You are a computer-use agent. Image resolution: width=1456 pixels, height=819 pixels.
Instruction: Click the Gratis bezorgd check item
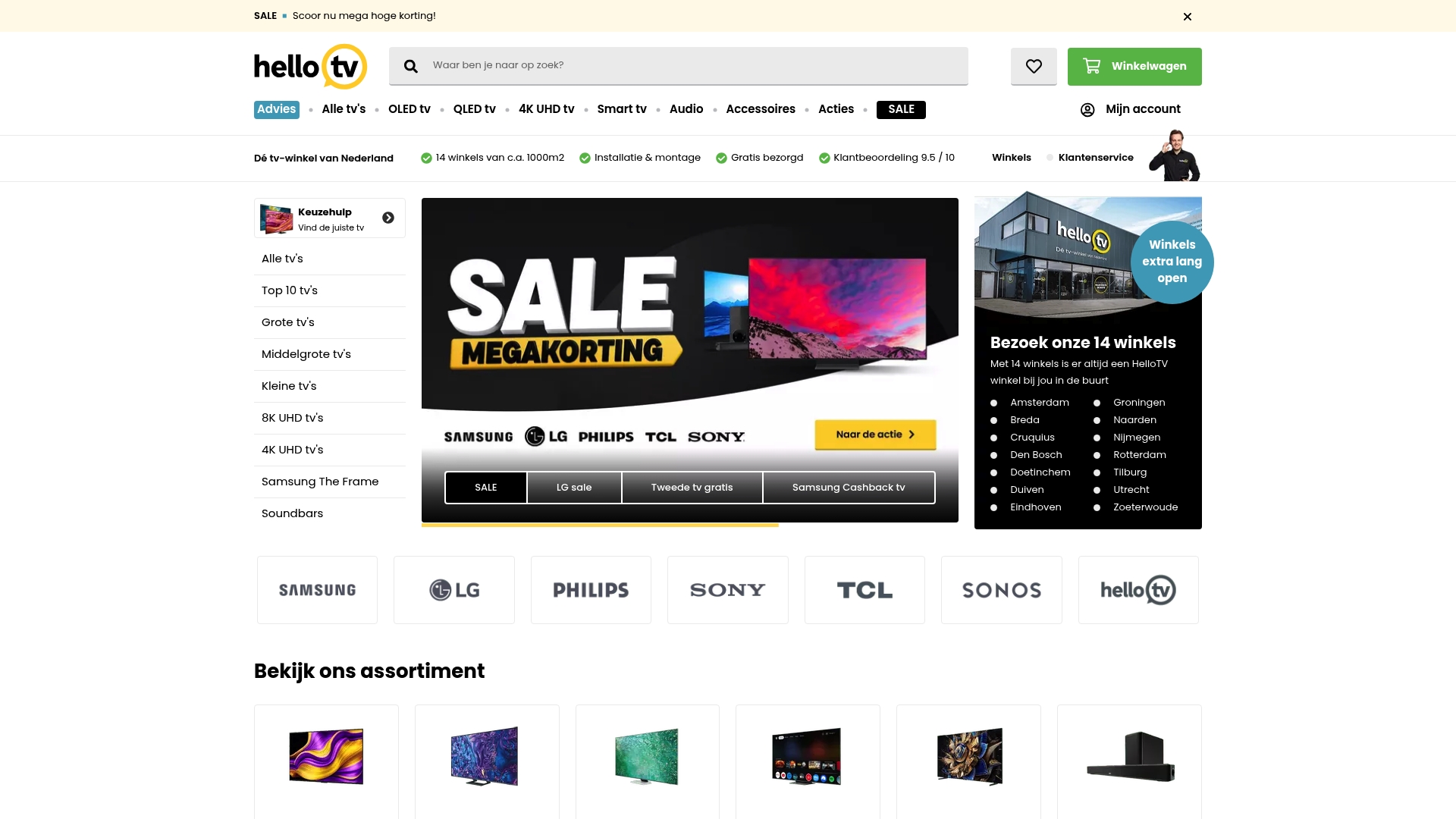click(x=759, y=158)
